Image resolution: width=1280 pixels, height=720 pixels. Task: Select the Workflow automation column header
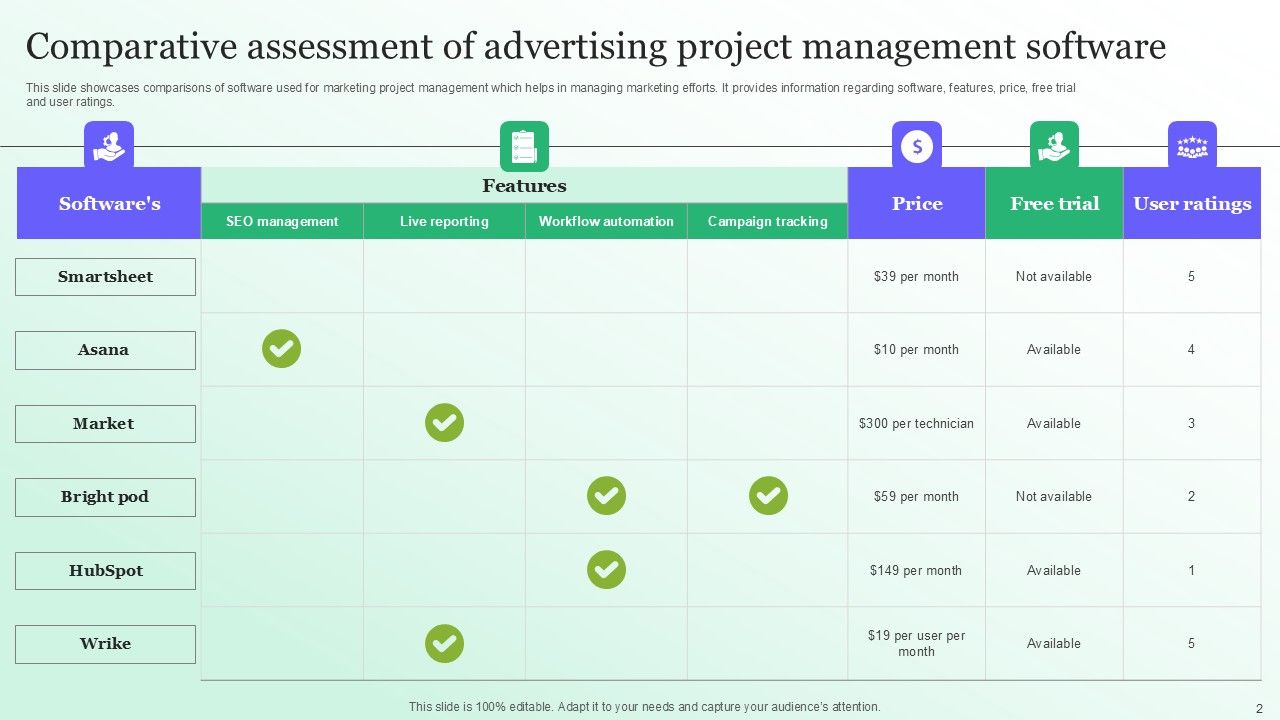606,221
